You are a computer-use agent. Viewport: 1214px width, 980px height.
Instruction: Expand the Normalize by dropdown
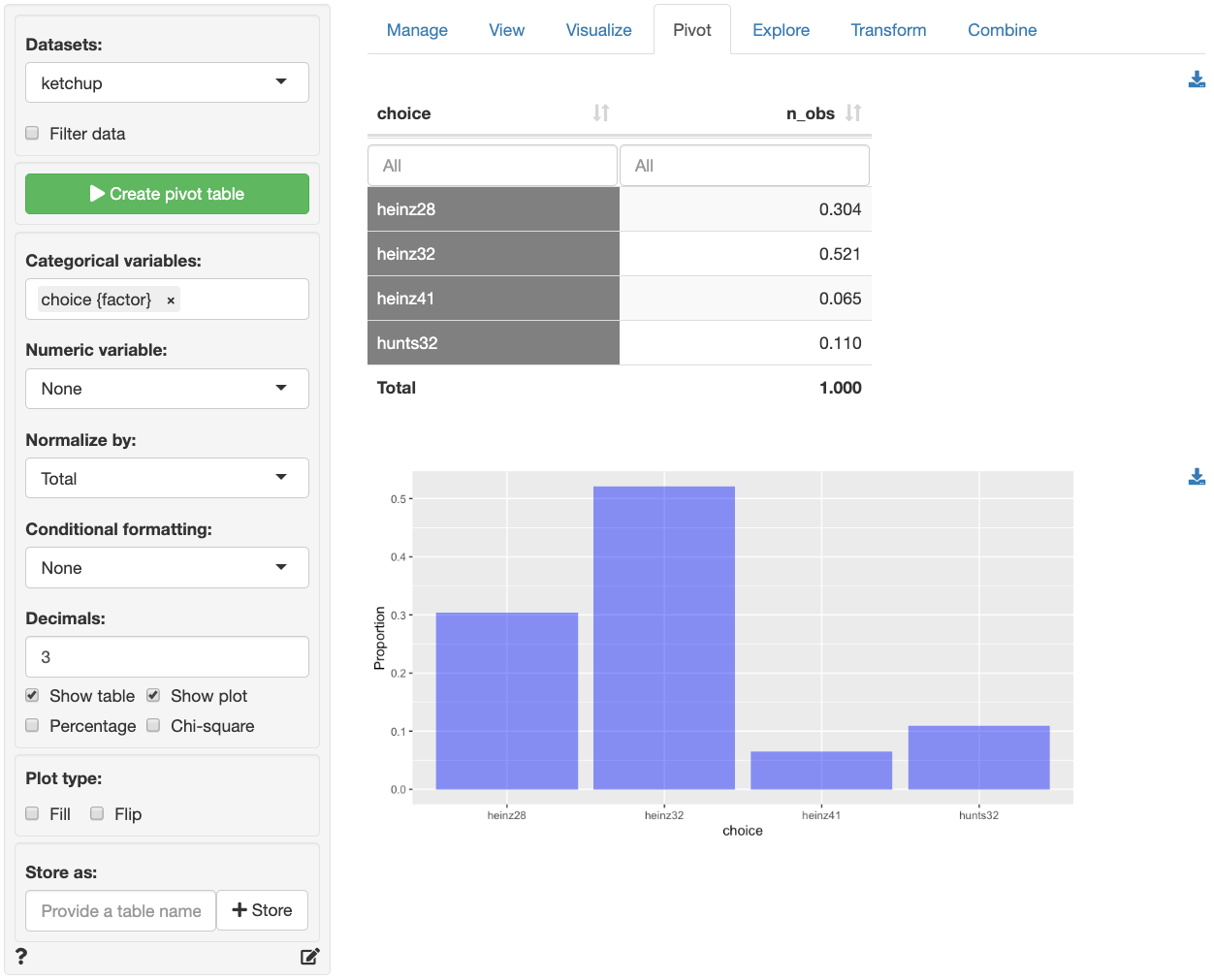[x=167, y=479]
